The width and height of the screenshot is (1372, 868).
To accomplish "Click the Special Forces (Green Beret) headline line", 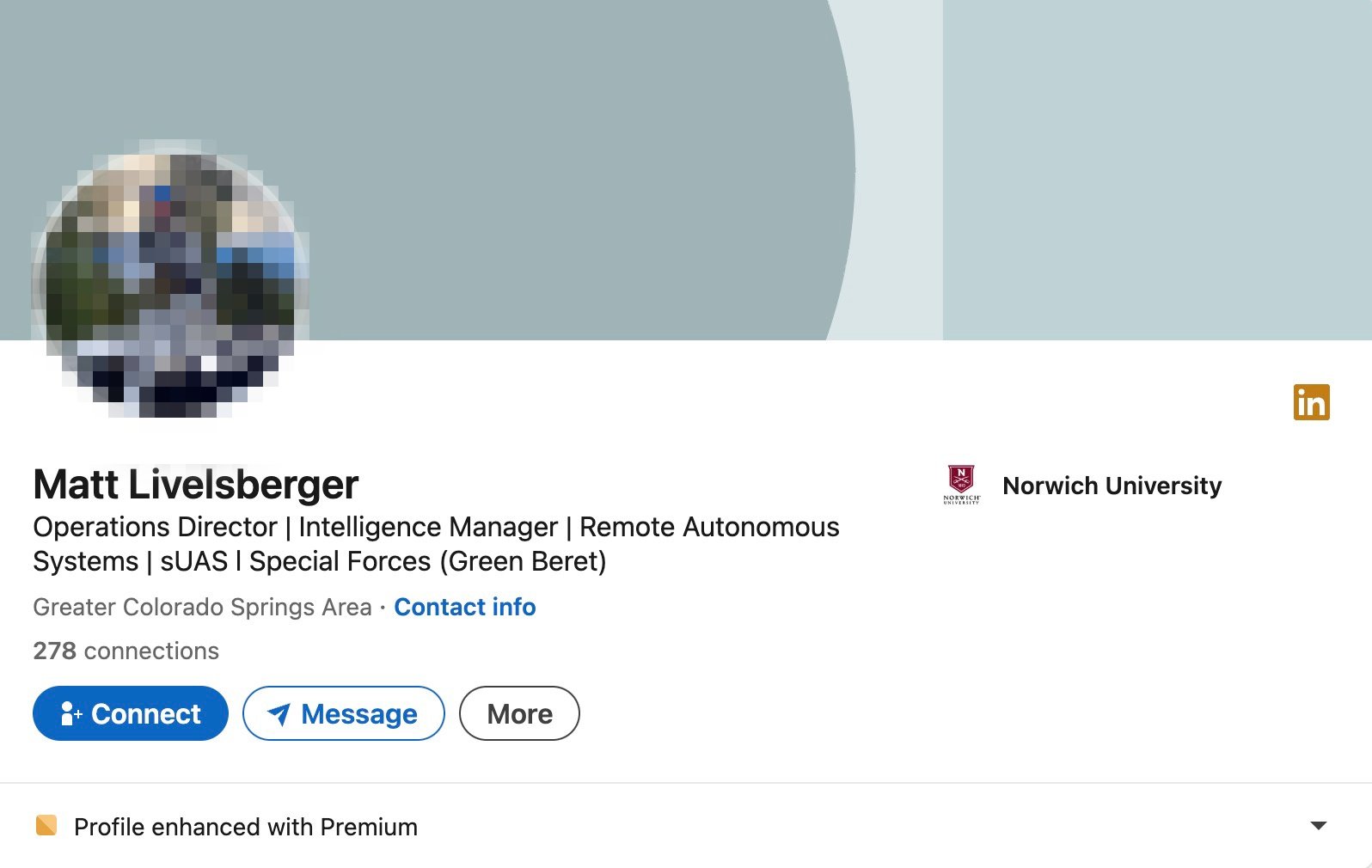I will [x=427, y=561].
